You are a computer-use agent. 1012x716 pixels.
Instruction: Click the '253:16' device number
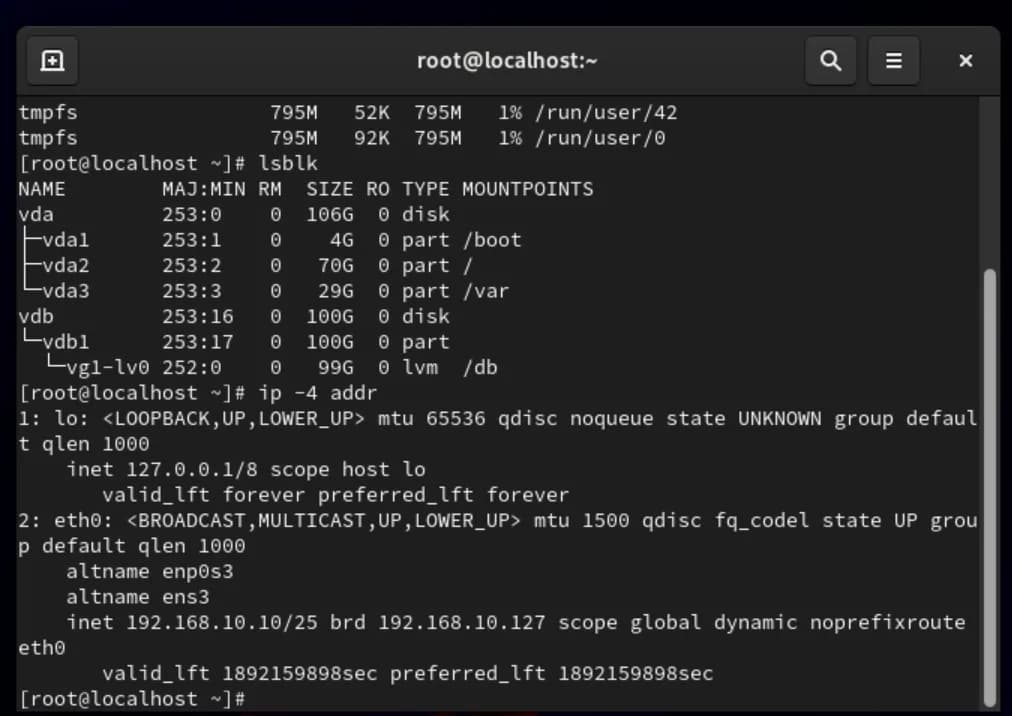[x=197, y=316]
